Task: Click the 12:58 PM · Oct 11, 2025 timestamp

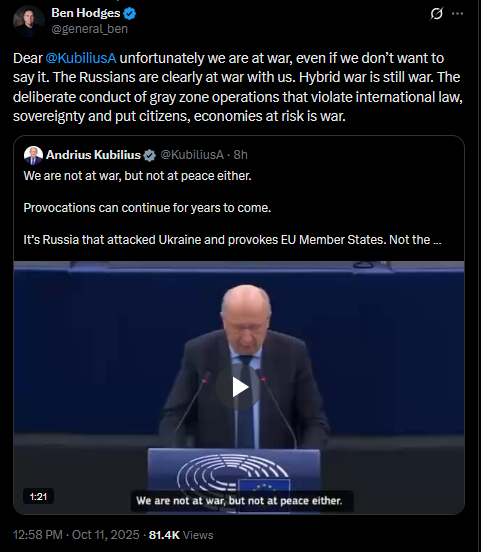Action: (76, 535)
